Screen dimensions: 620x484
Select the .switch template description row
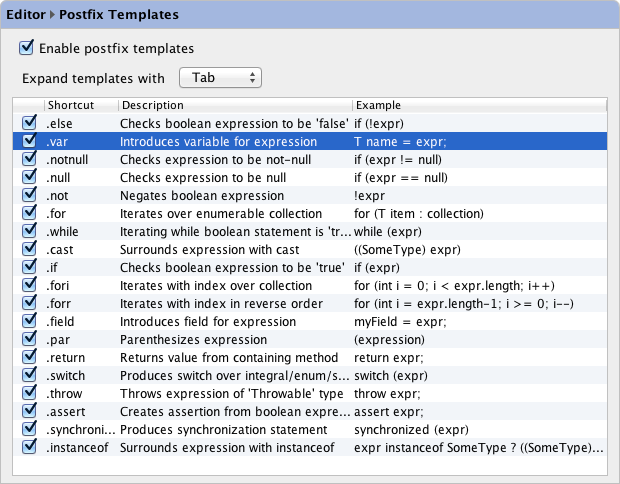233,377
